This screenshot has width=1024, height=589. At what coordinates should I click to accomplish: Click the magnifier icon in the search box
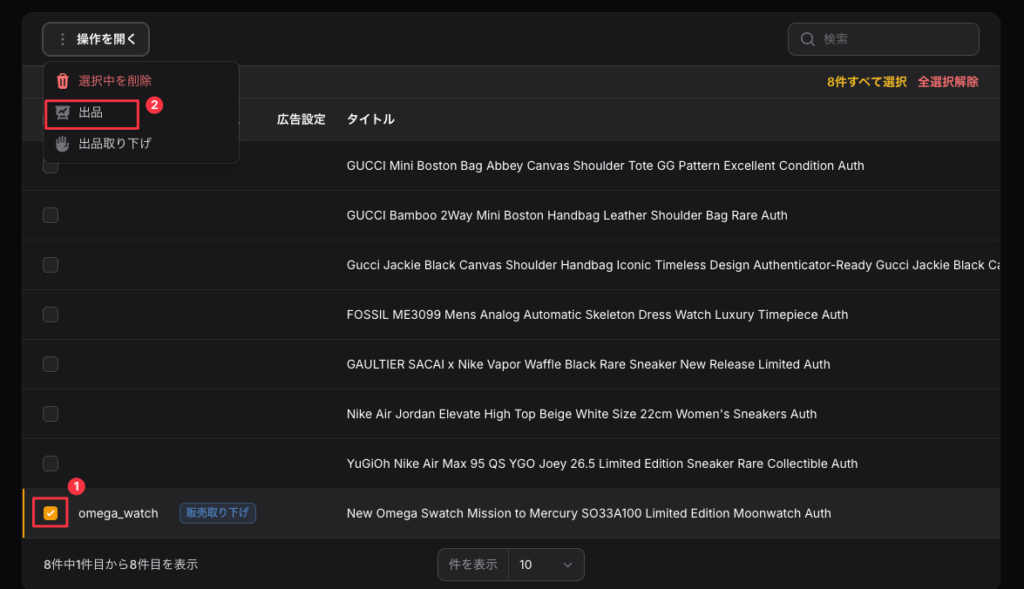(x=807, y=39)
